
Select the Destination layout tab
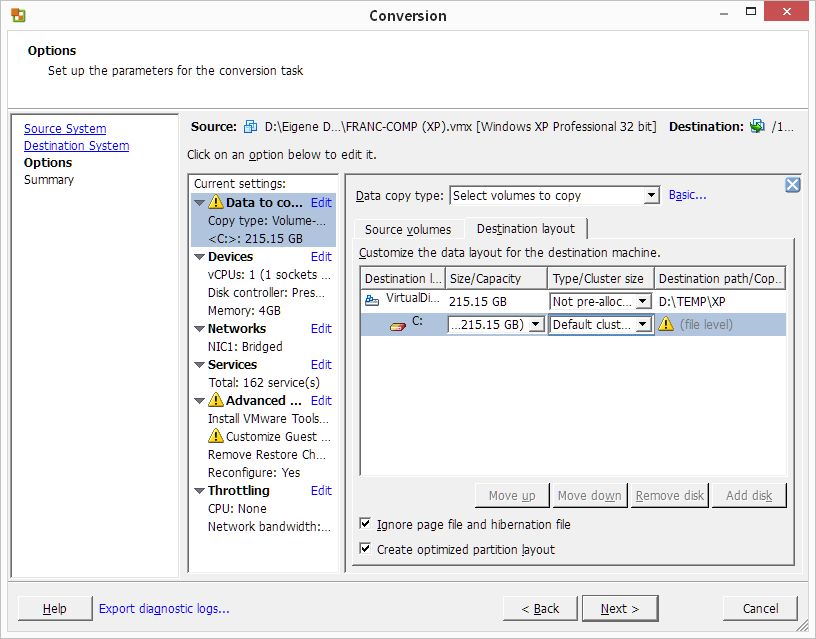coord(525,229)
